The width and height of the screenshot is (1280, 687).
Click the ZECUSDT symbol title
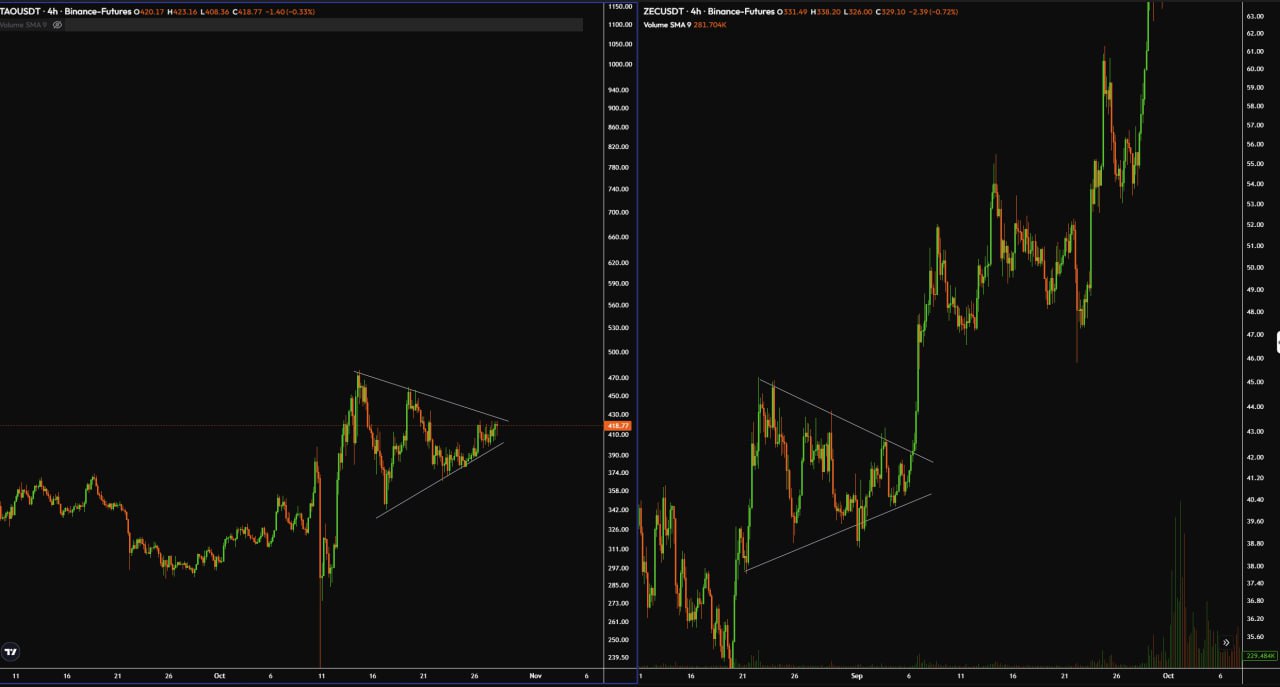pyautogui.click(x=666, y=11)
